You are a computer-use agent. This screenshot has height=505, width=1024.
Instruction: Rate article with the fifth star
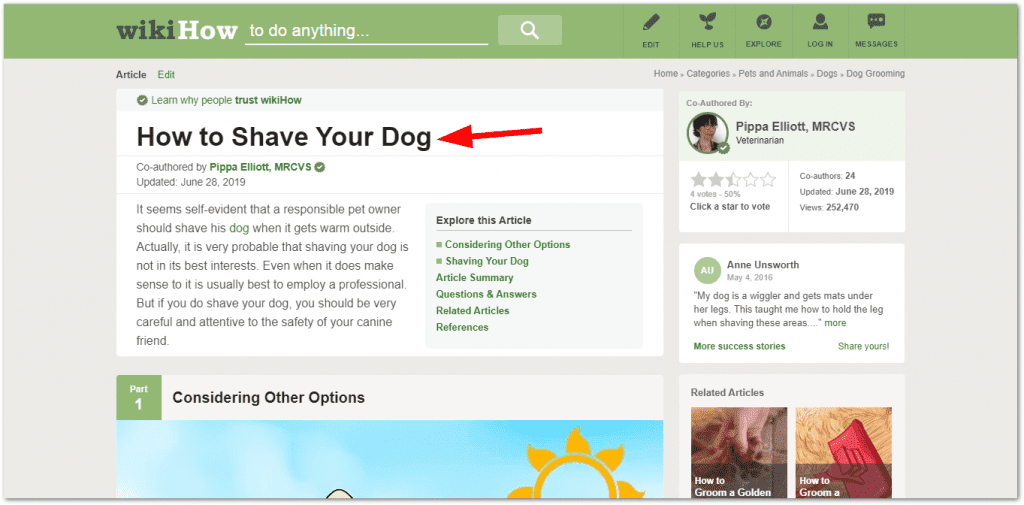[x=768, y=180]
